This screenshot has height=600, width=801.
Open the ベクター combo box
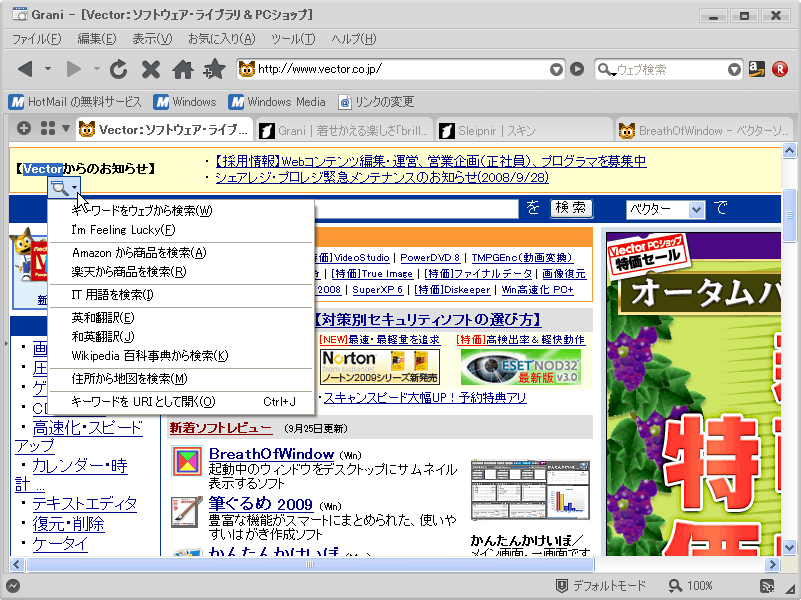click(x=666, y=209)
